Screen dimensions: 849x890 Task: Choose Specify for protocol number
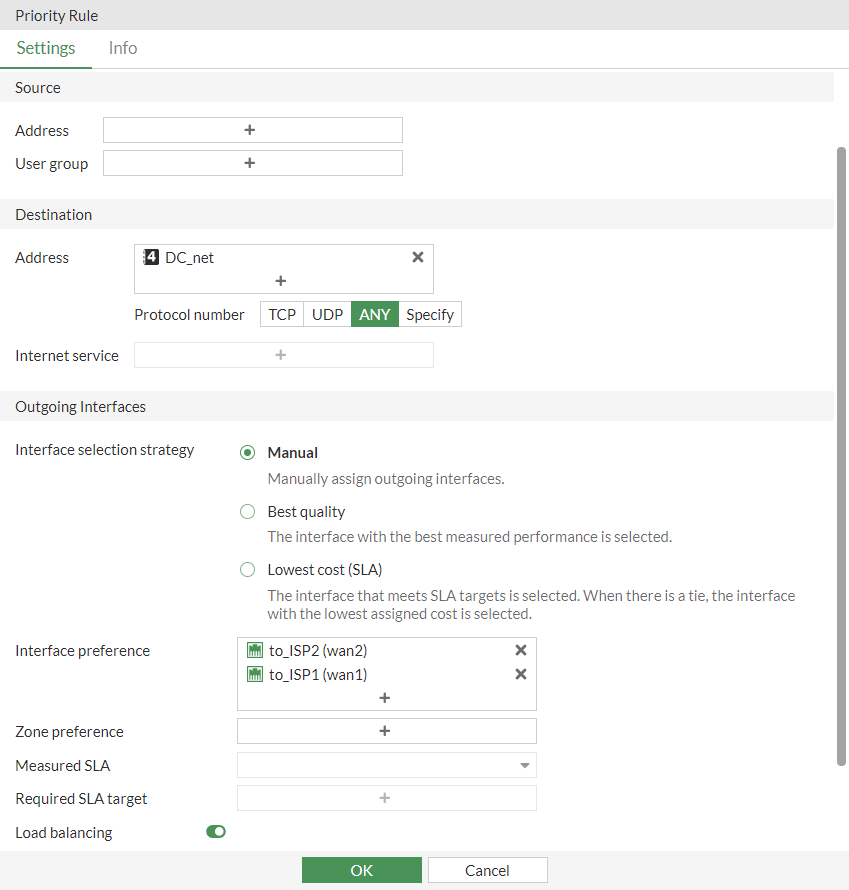430,314
